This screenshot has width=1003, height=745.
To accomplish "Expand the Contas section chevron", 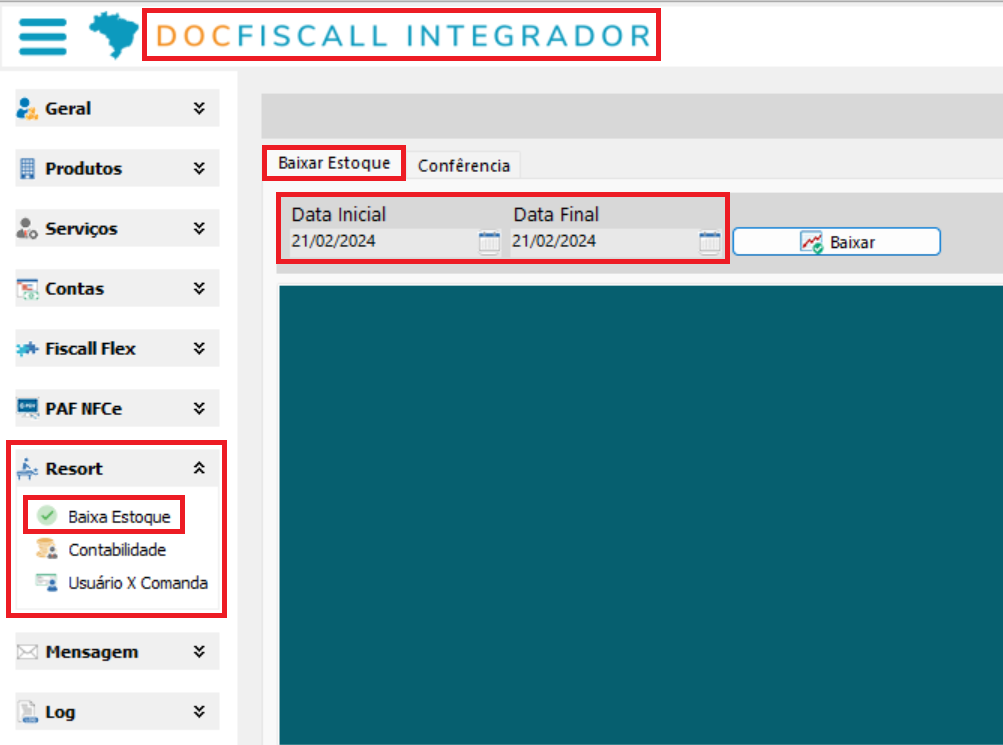I will point(200,288).
